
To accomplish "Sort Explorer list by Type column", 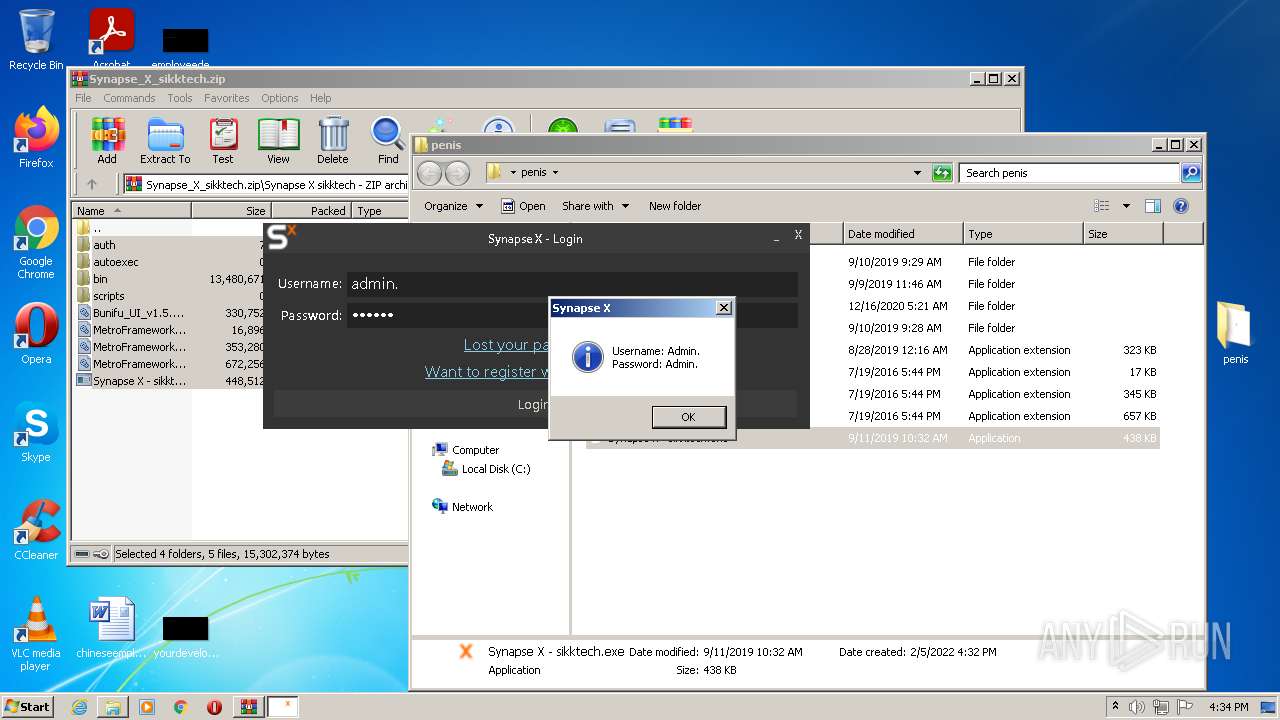I will [x=1023, y=234].
